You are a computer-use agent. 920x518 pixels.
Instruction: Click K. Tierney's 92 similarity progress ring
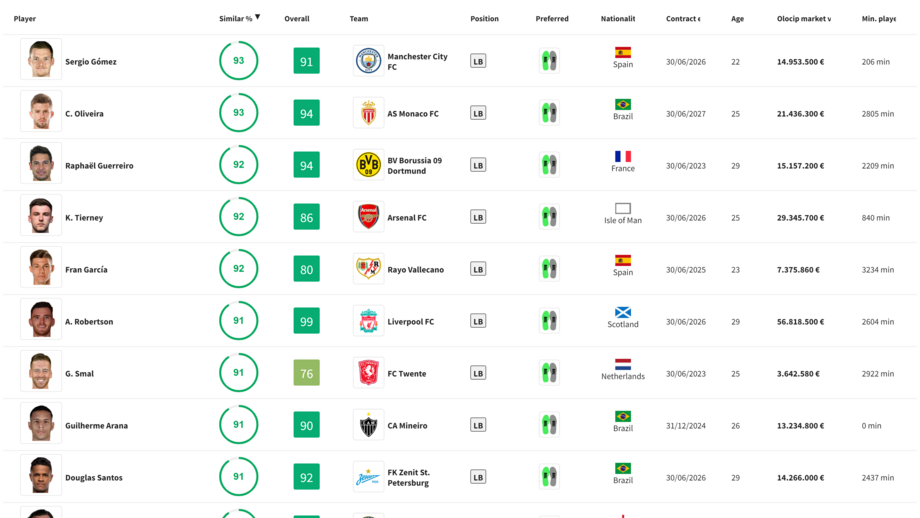(238, 217)
